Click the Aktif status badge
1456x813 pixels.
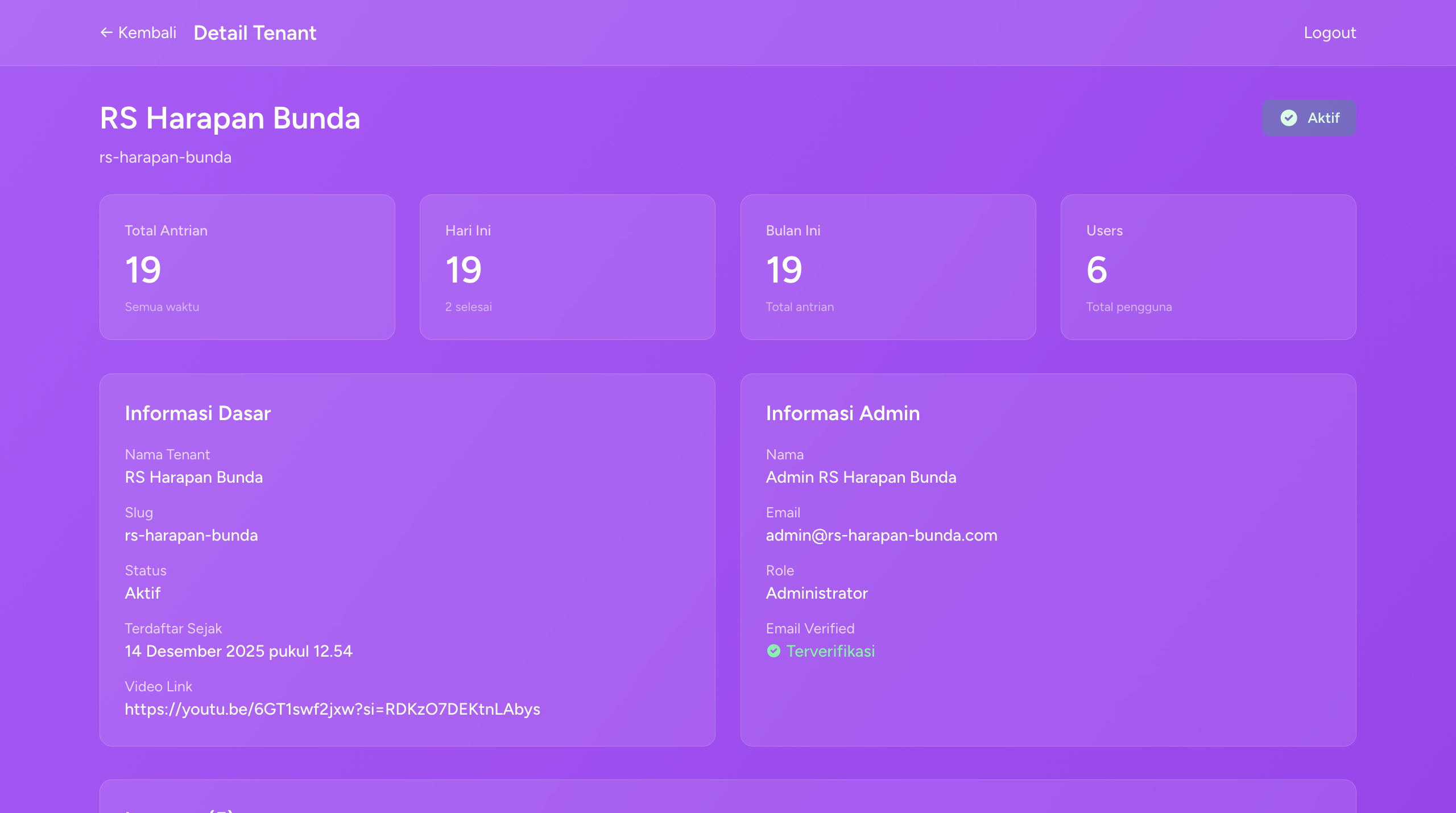coord(1309,118)
